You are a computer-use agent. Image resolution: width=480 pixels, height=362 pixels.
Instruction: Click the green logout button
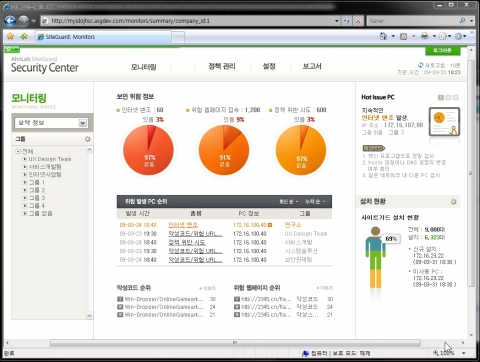[x=443, y=51]
